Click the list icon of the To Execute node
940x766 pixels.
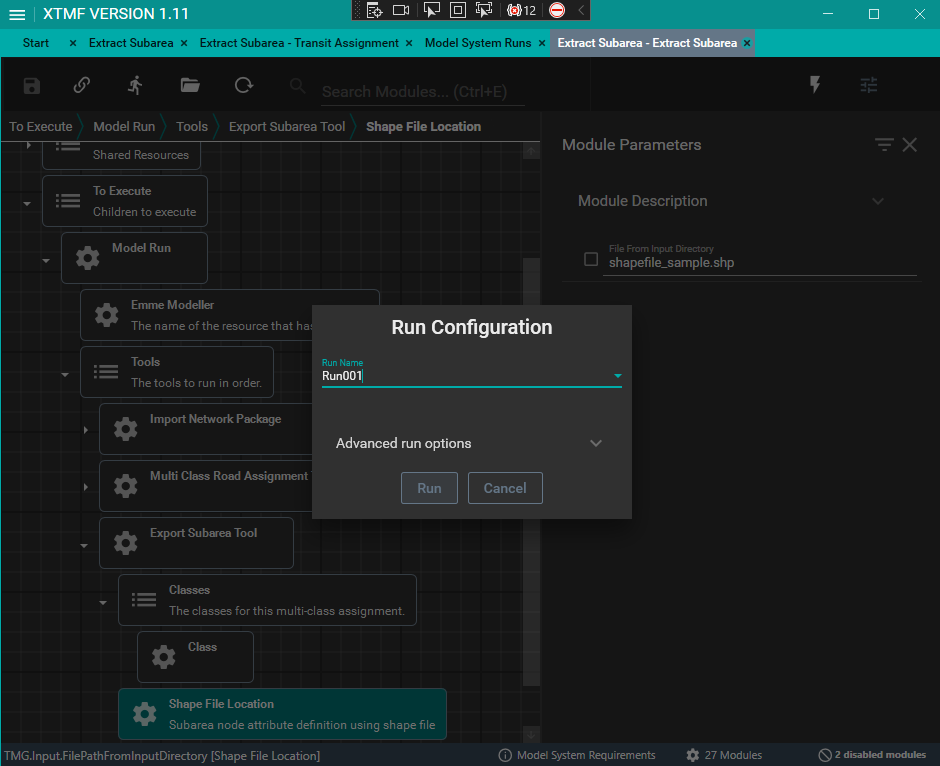[x=68, y=201]
